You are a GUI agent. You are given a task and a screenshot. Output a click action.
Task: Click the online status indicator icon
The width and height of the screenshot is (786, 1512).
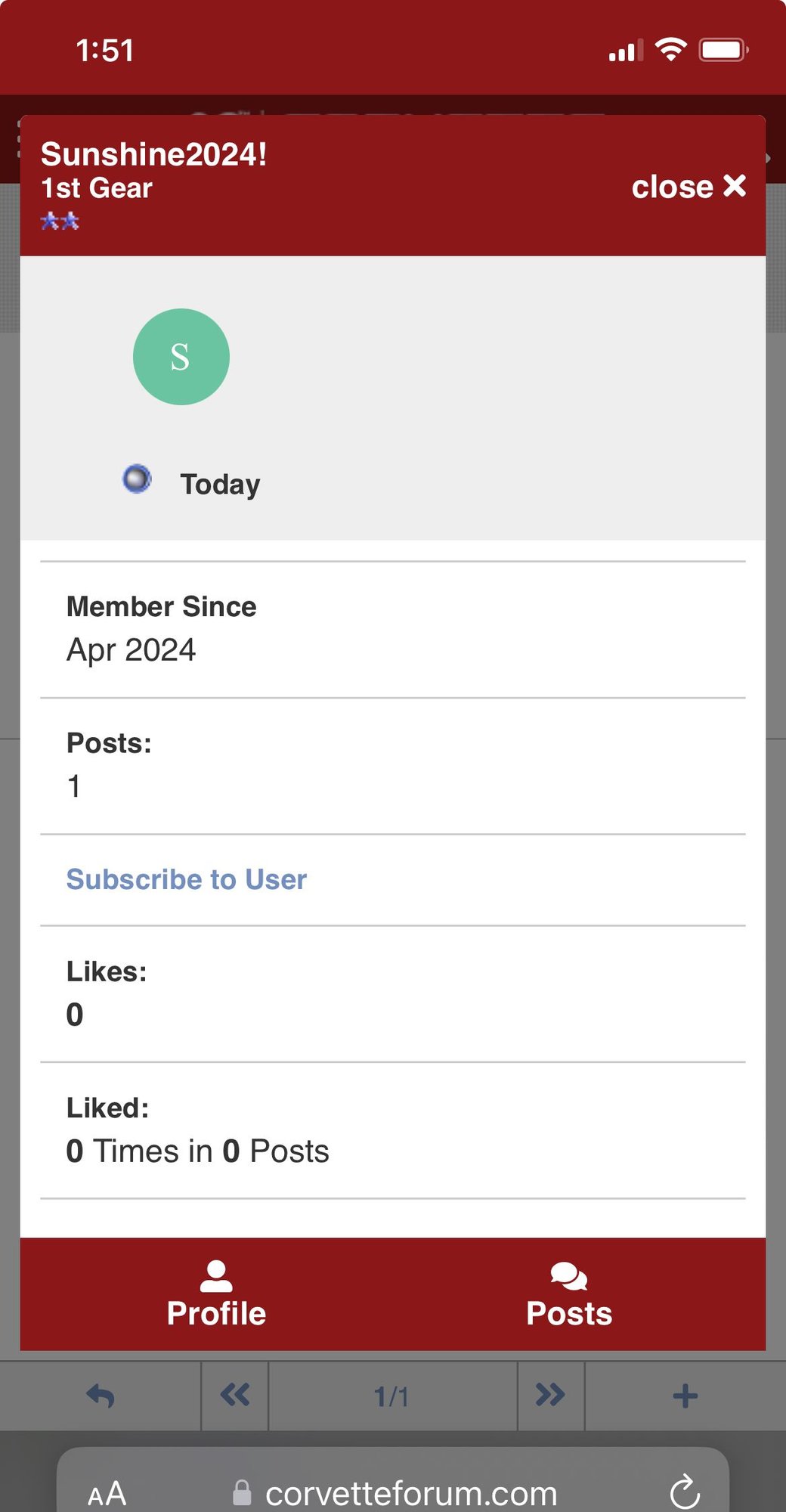[x=137, y=479]
